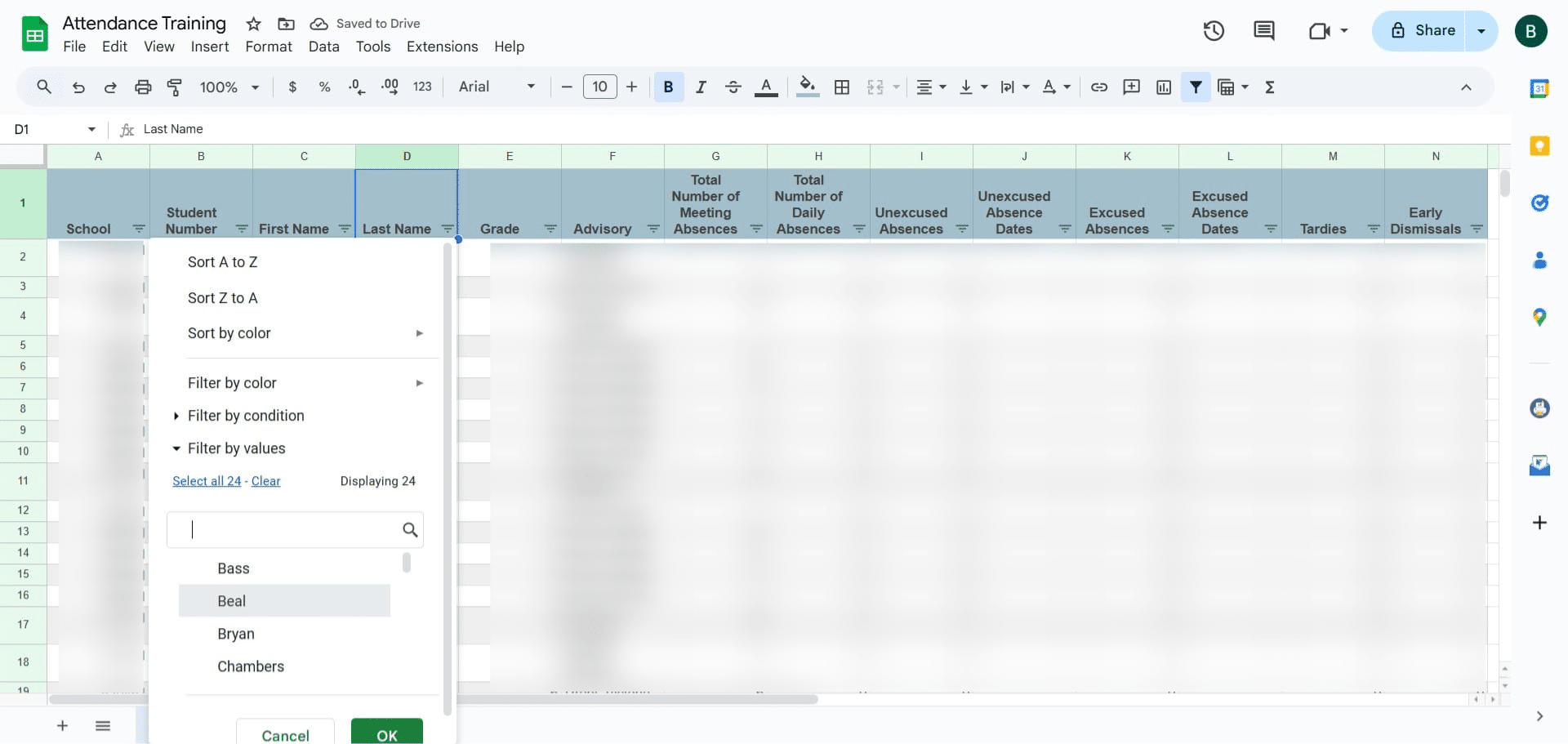Click the fill color bucket icon
The image size is (1568, 744).
point(808,87)
